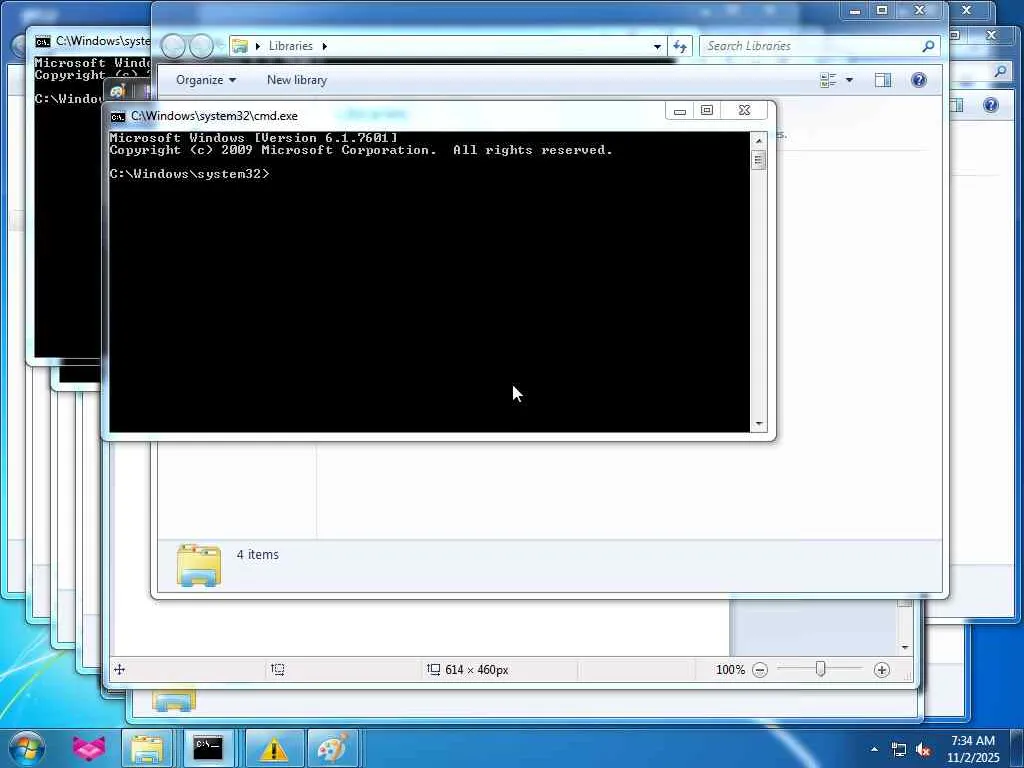
Task: Click the cmd.exe scrollbar thumb
Action: 758,160
